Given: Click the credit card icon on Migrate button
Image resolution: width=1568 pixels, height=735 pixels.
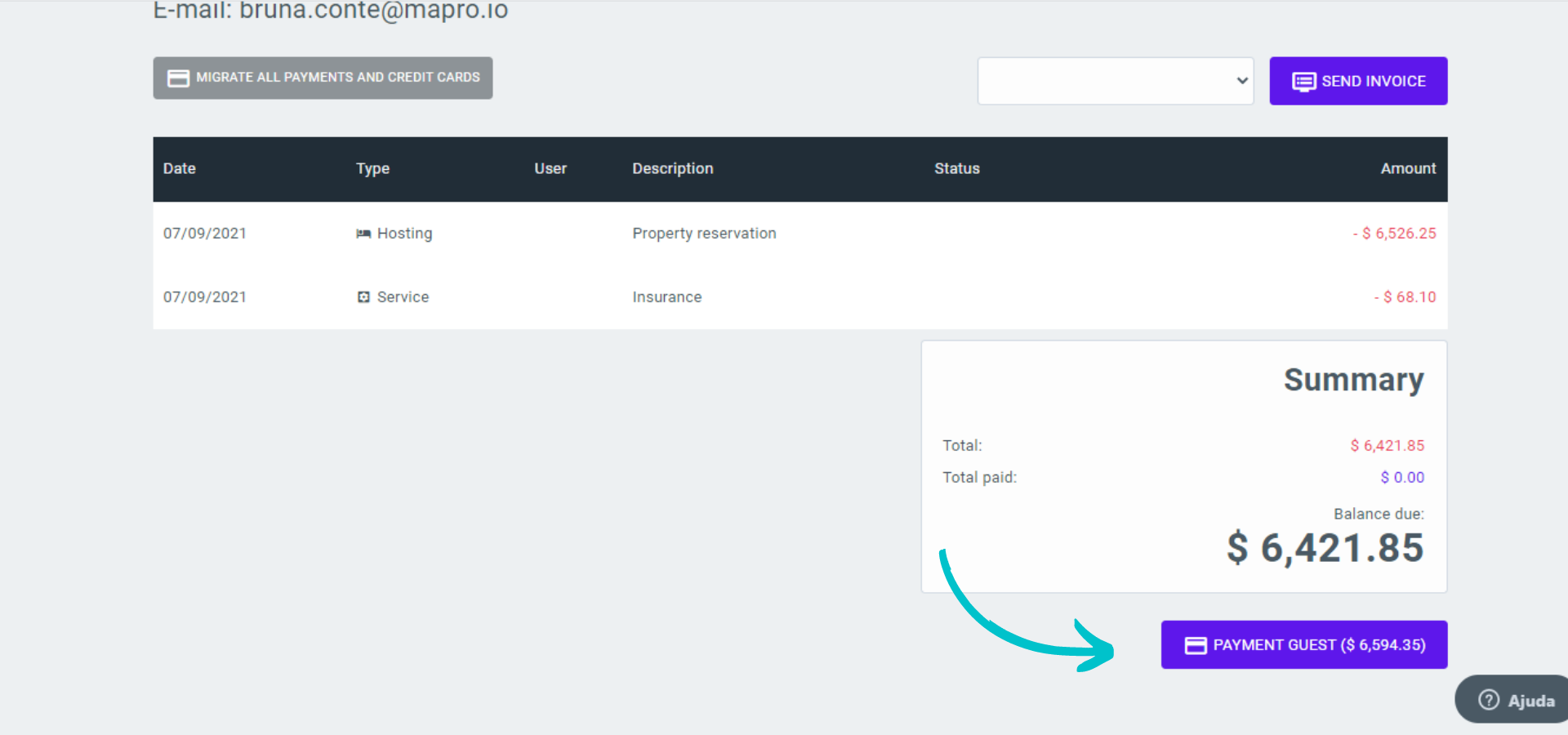Looking at the screenshot, I should point(178,78).
